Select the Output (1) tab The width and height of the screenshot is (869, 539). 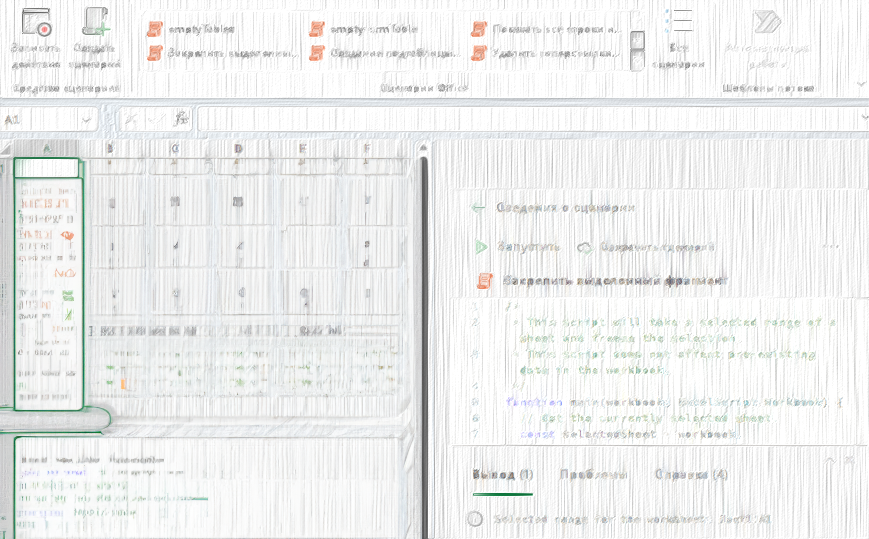coord(503,475)
